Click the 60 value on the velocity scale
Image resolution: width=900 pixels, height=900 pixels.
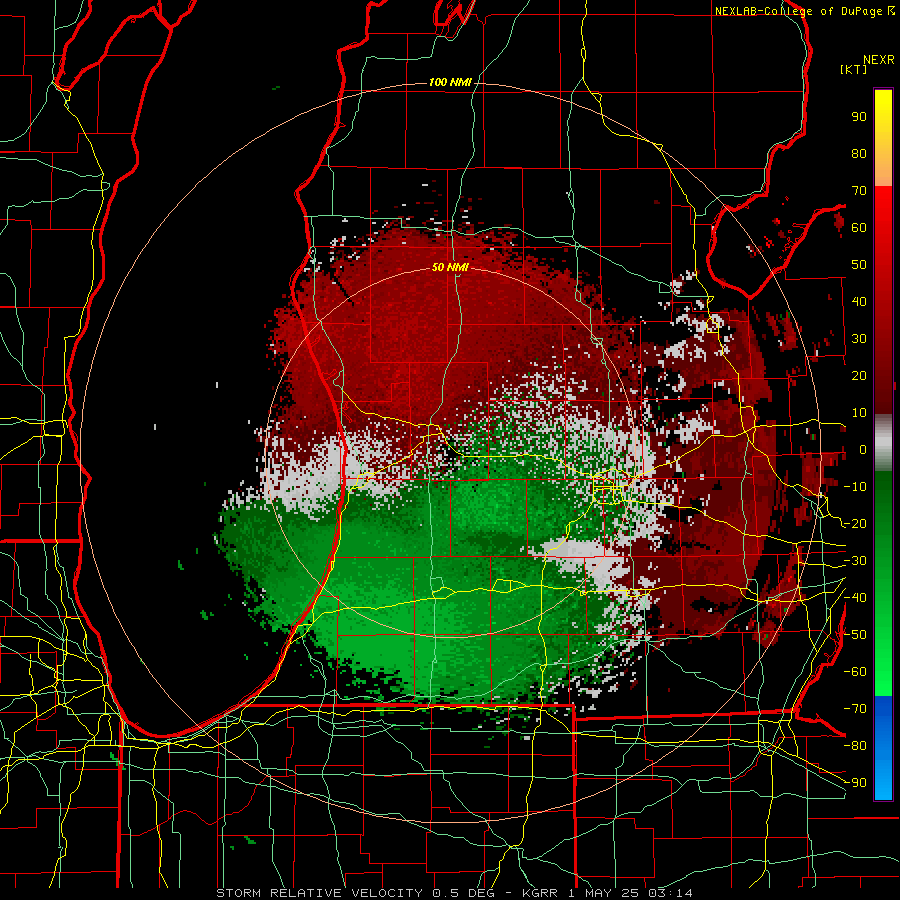(x=859, y=228)
